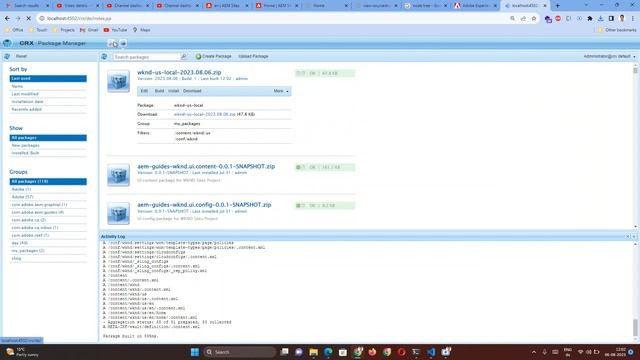Open Chrome side panel icon
The height and width of the screenshot is (360, 640).
click(x=611, y=18)
